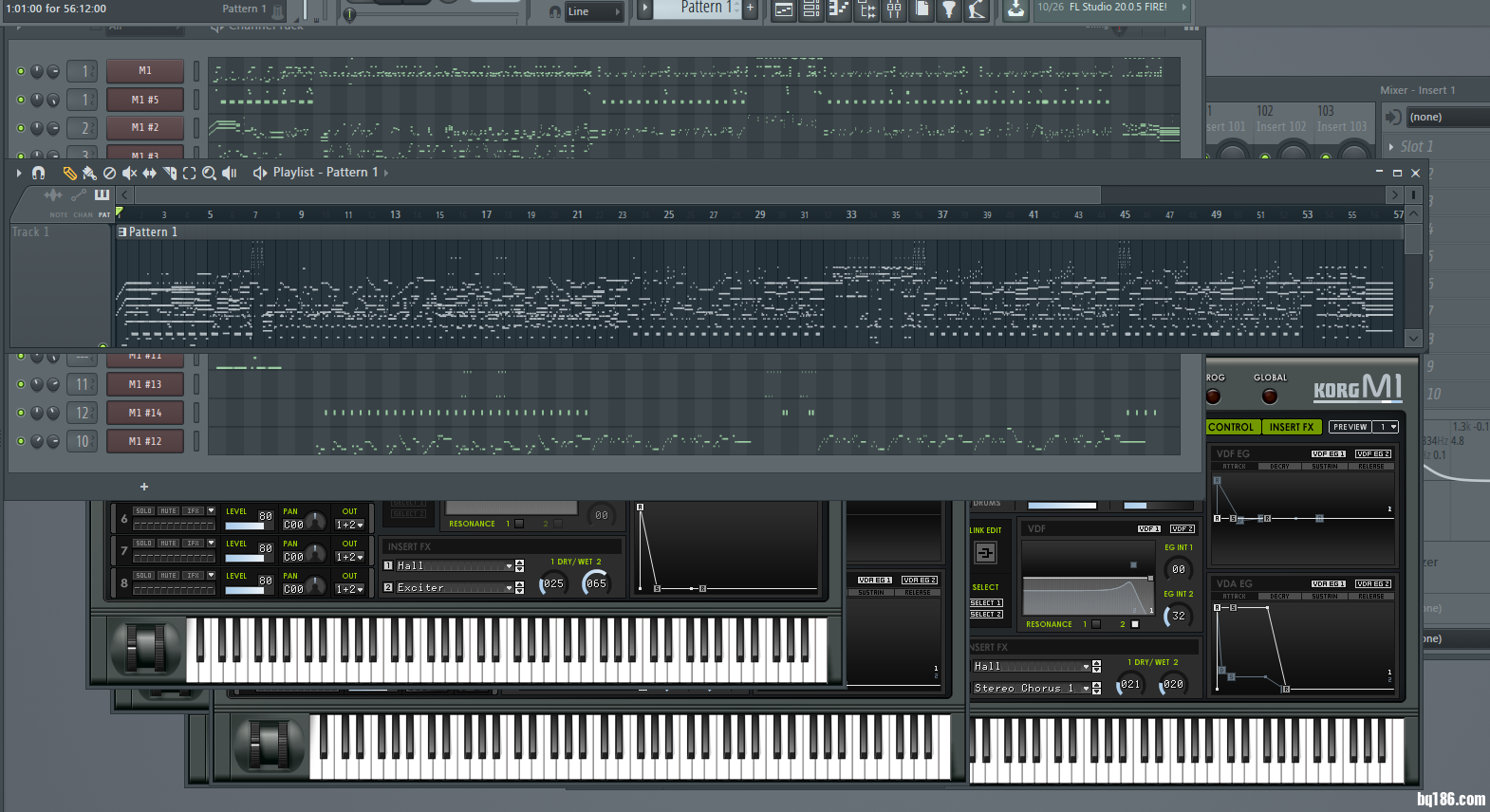Select the Zoom tool in Playlist toolbar

tap(209, 173)
